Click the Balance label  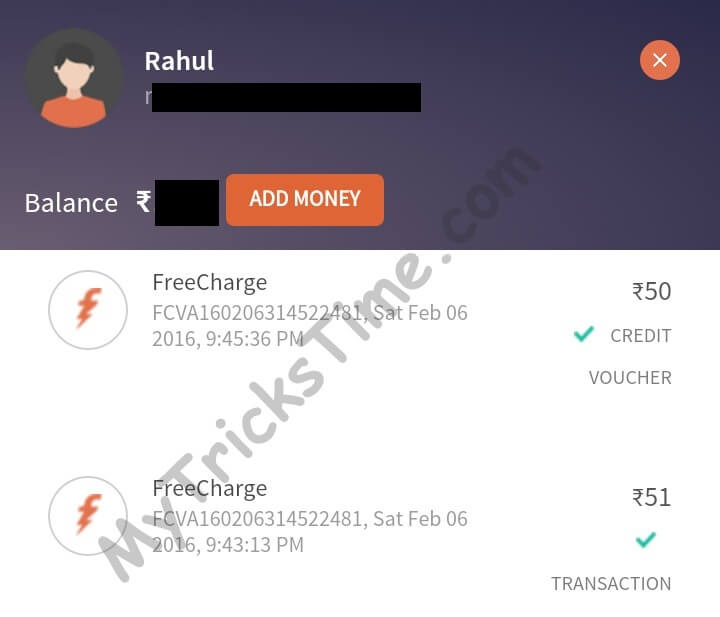71,203
